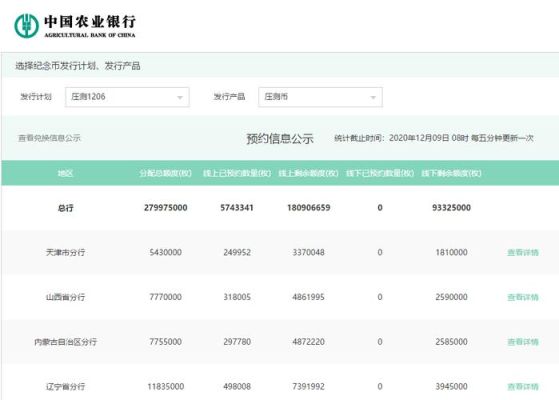Click the arrow on the 发行产品 combo box
Viewport: 559px width, 400px height.
tap(373, 97)
